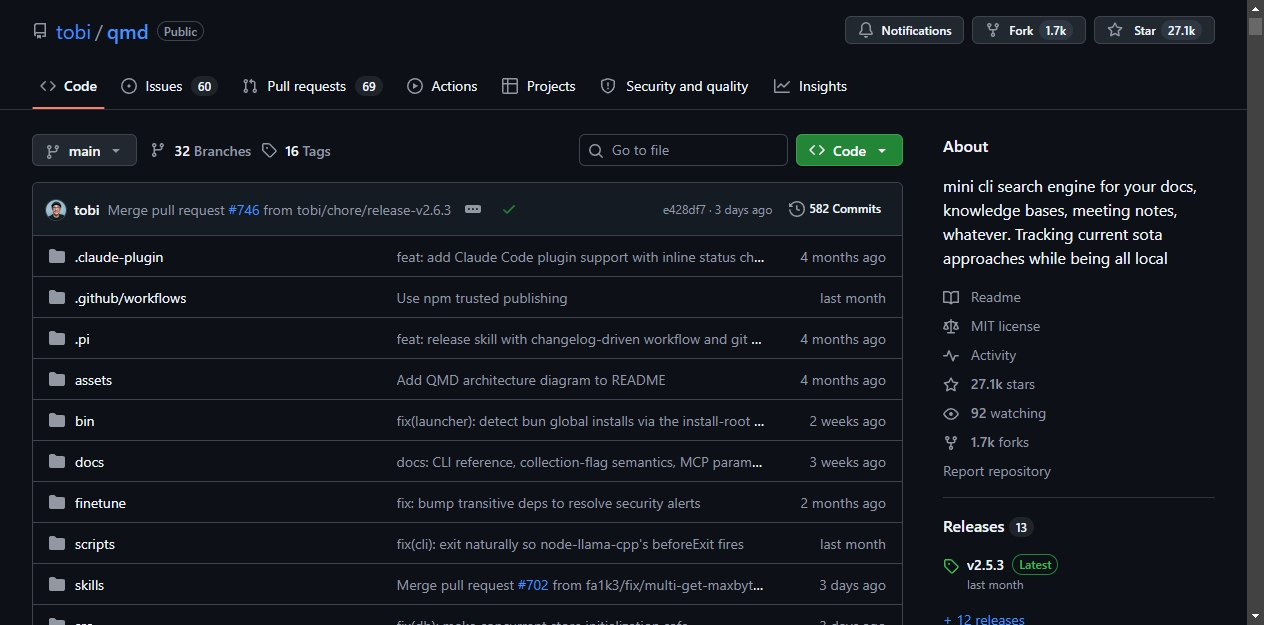The width and height of the screenshot is (1264, 625).
Task: Click folder icon beside skills
Action: 56,585
